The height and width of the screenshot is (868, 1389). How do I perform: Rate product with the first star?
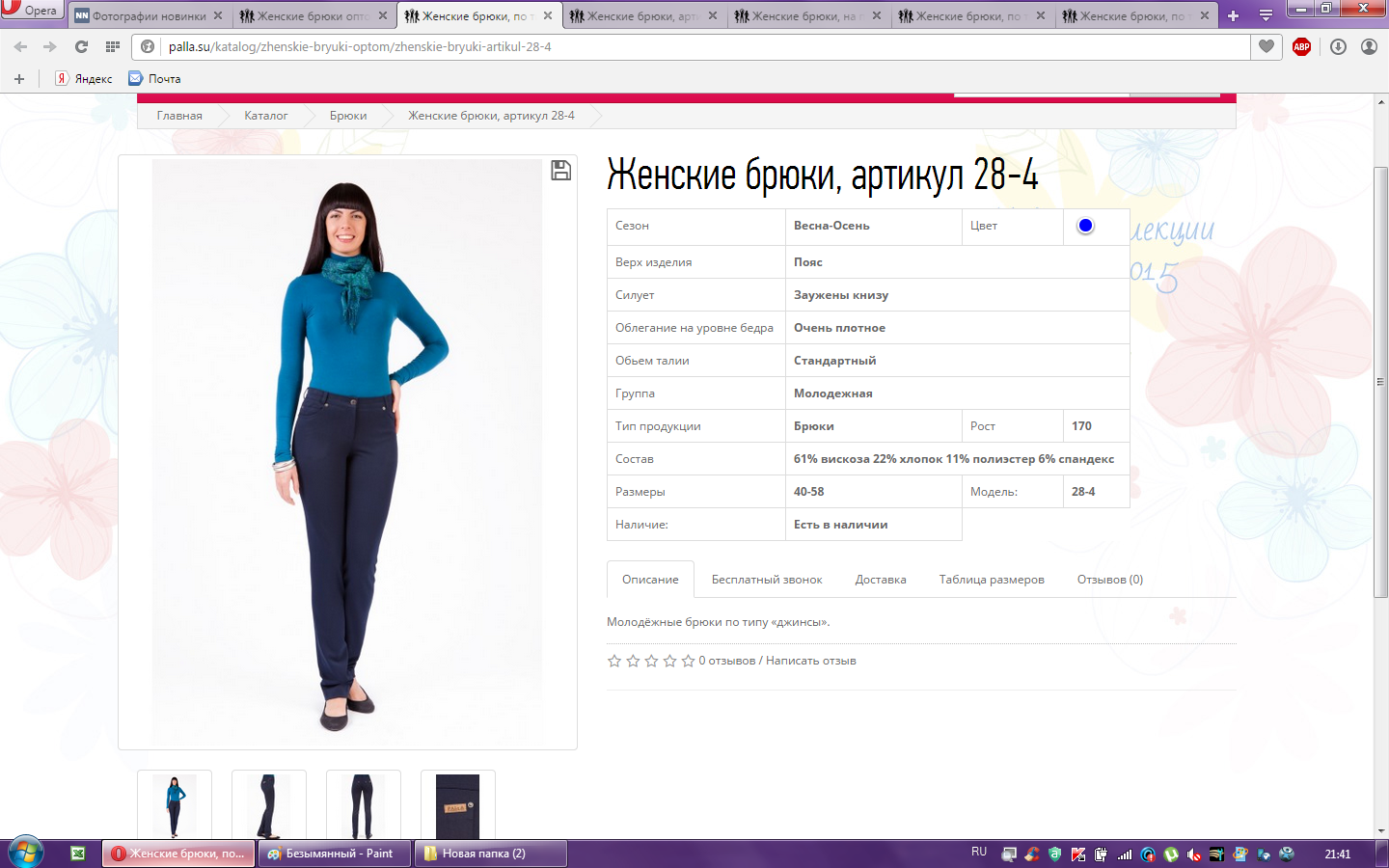point(614,661)
